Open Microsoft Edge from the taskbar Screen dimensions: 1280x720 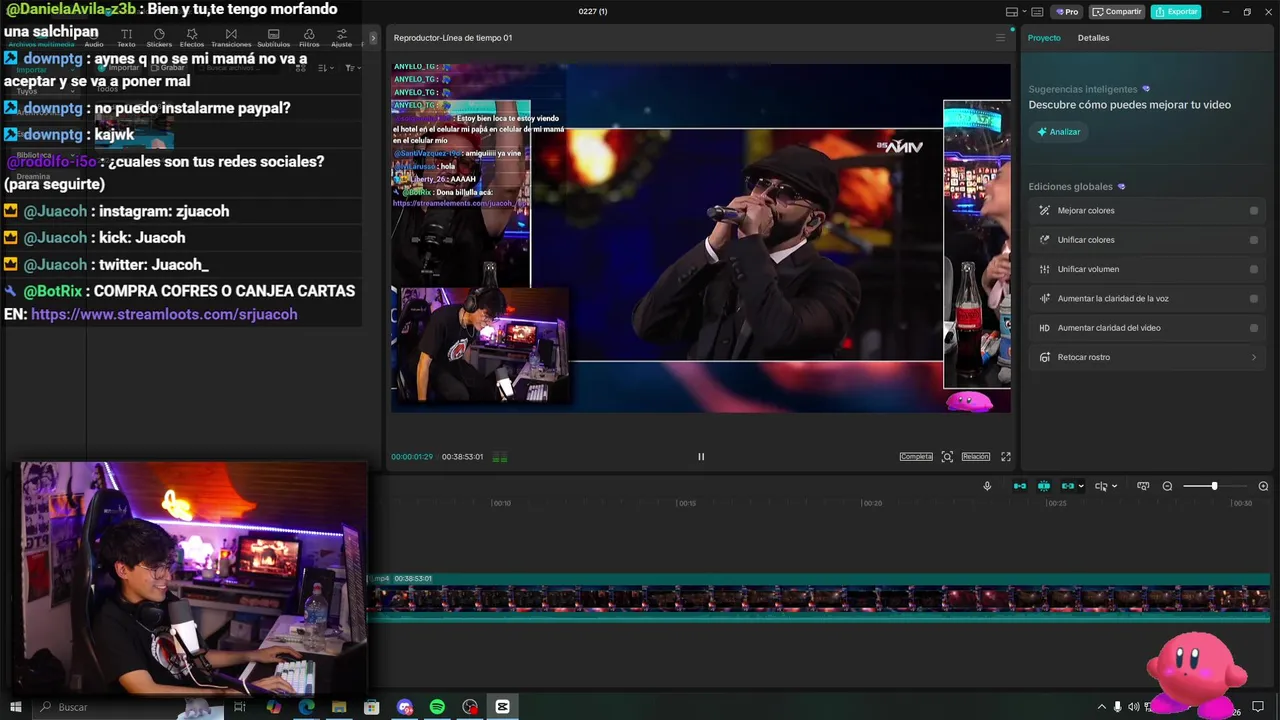pos(306,707)
